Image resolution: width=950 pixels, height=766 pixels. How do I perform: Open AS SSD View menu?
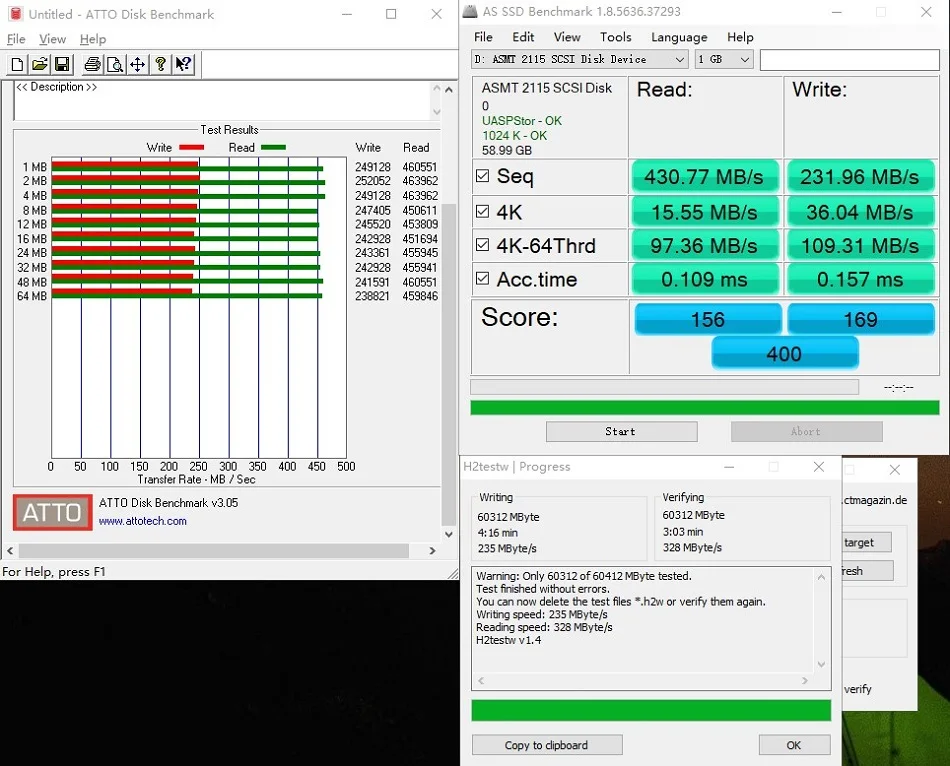pos(567,37)
